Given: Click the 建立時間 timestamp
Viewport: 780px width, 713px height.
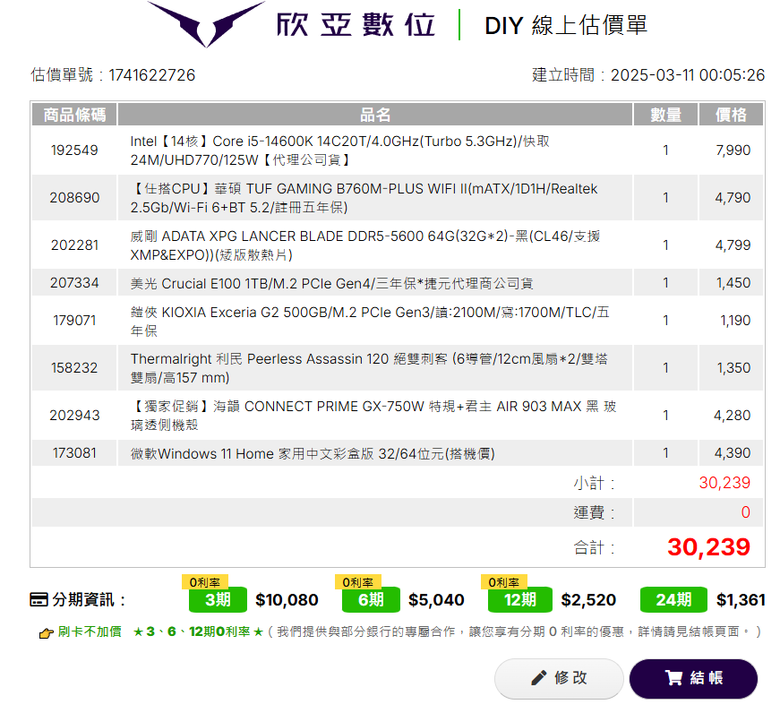Looking at the screenshot, I should pyautogui.click(x=648, y=75).
